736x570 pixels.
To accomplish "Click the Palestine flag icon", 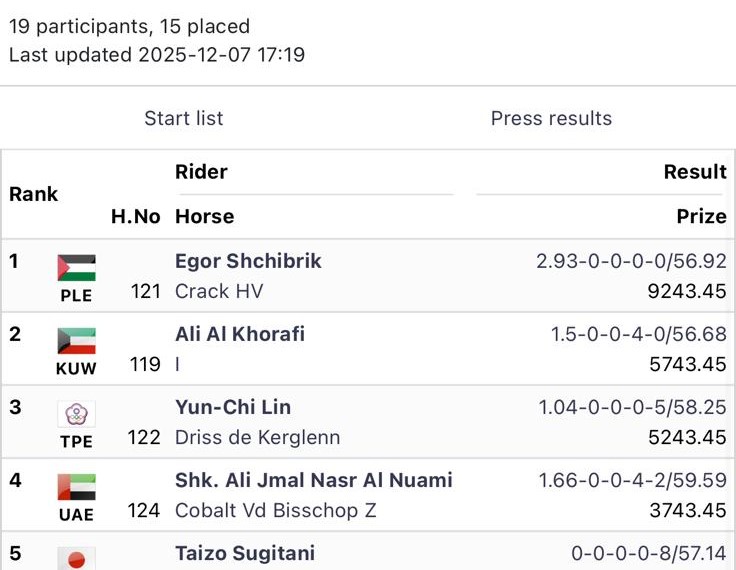I will [x=76, y=267].
